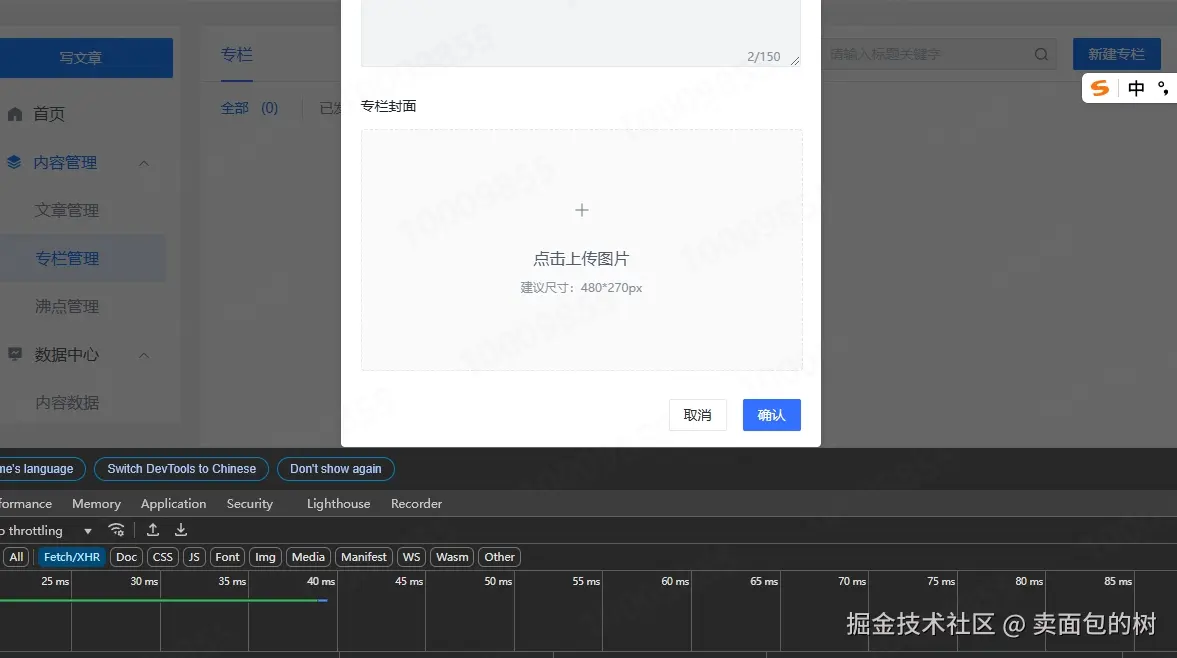Click the 首页 home icon in sidebar
This screenshot has width=1177, height=658.
coord(15,114)
